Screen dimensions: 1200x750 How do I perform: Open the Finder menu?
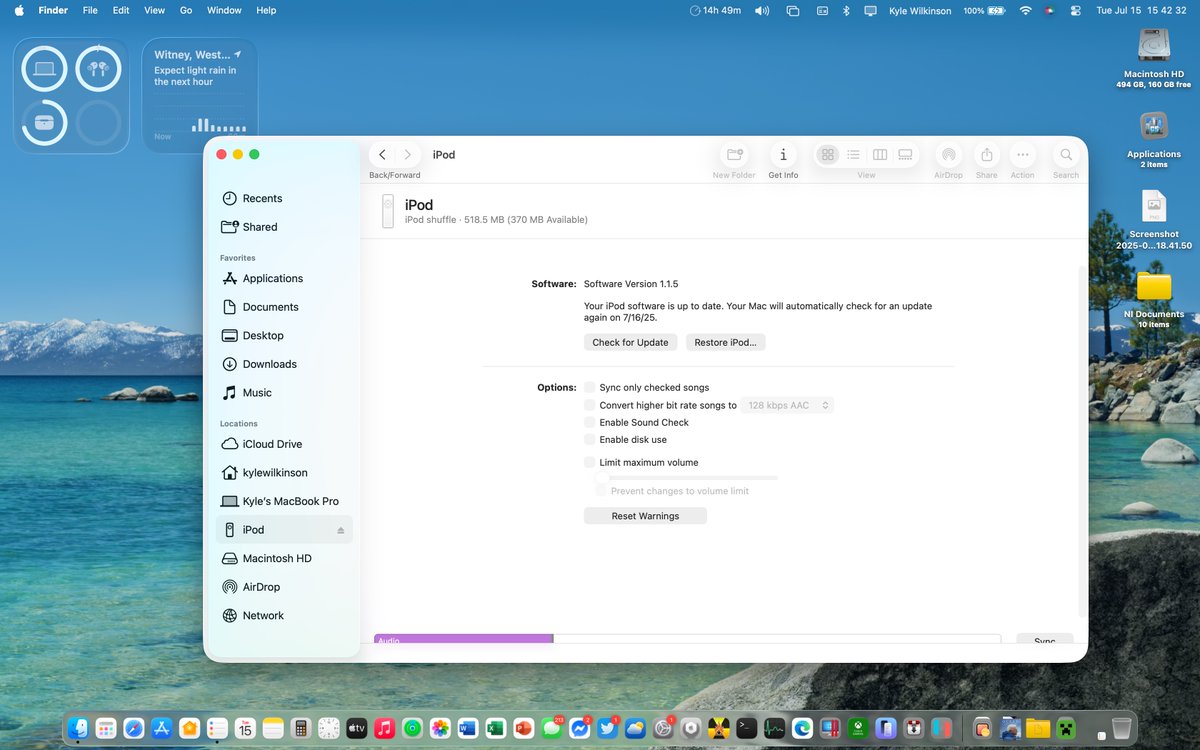53,10
